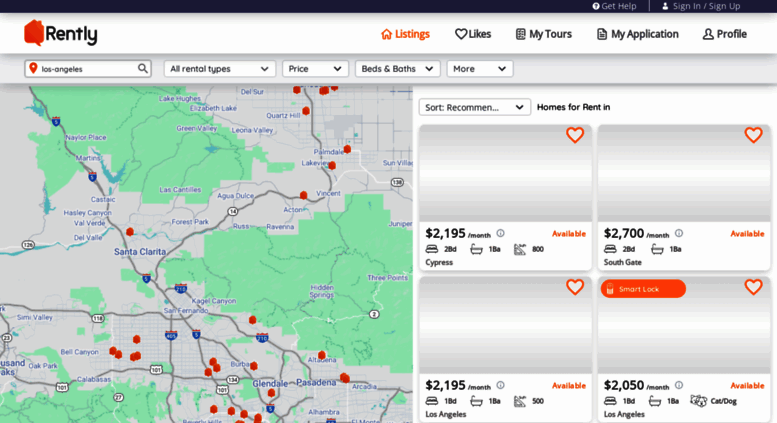This screenshot has height=423, width=777.
Task: Click the Smart Lock badge
Action: tap(643, 289)
